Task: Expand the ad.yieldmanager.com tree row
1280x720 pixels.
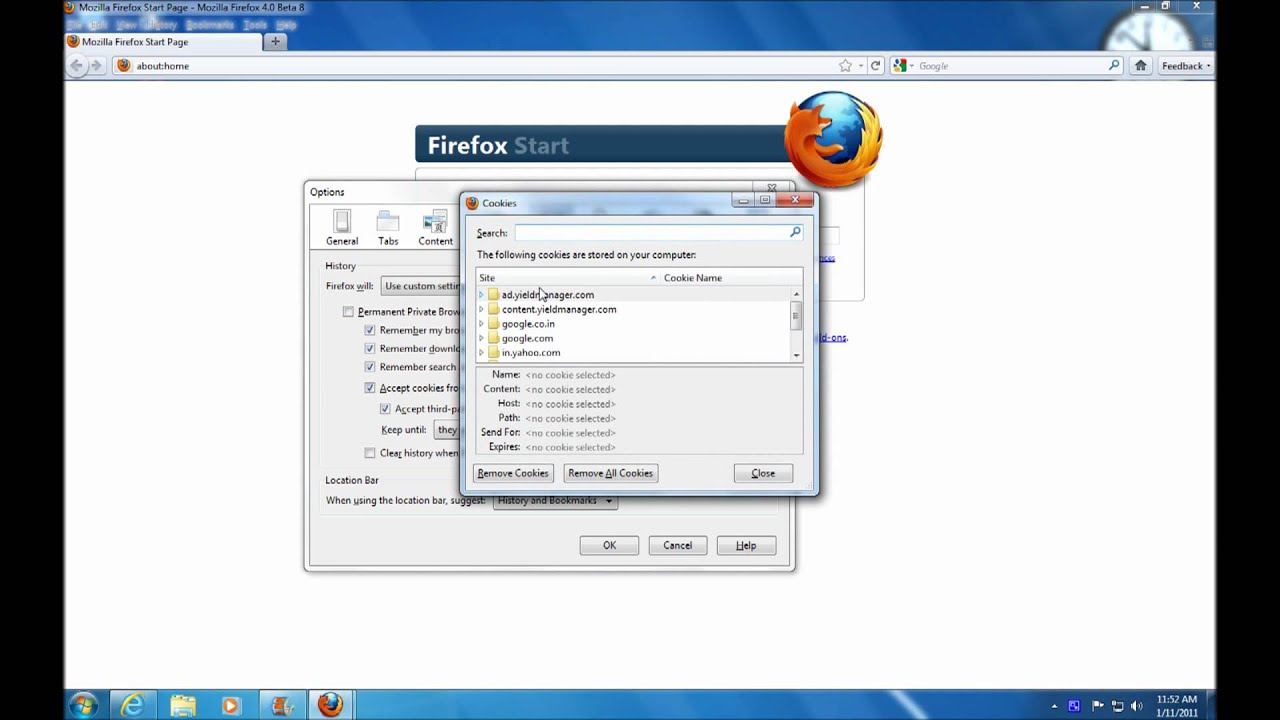Action: click(481, 295)
